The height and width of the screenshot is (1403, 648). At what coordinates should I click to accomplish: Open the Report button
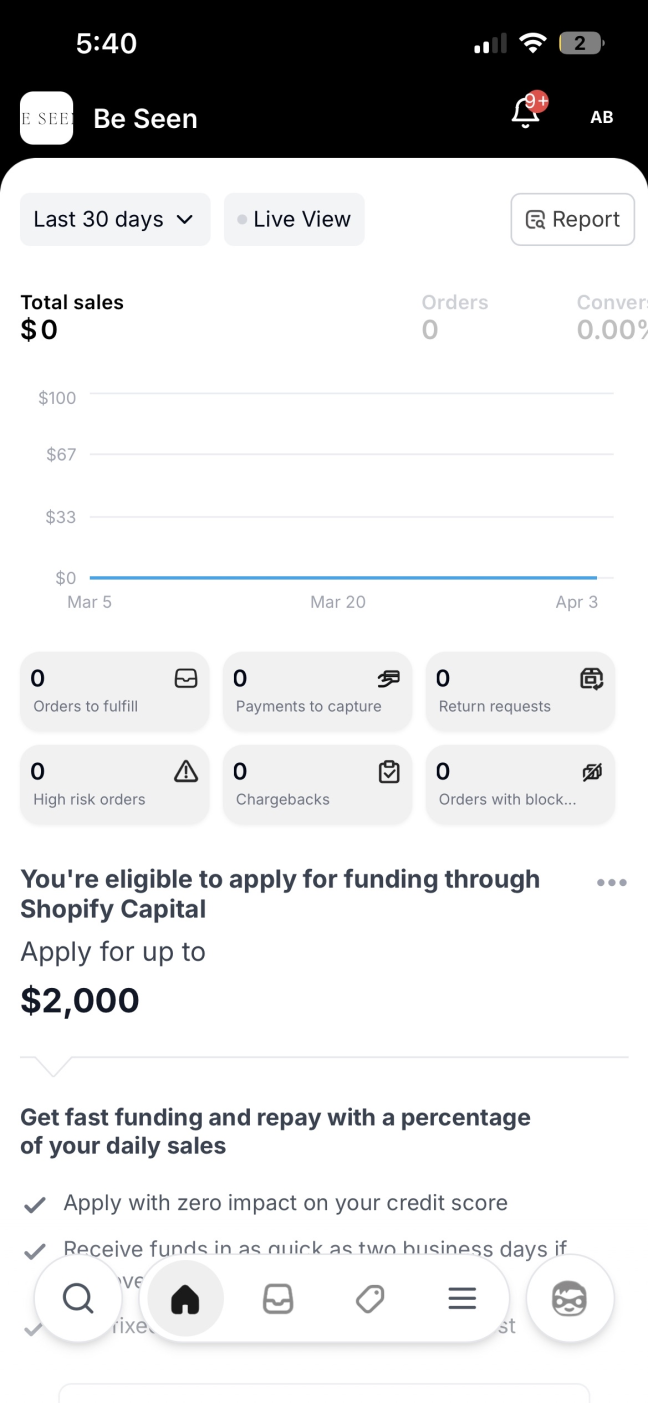(572, 219)
